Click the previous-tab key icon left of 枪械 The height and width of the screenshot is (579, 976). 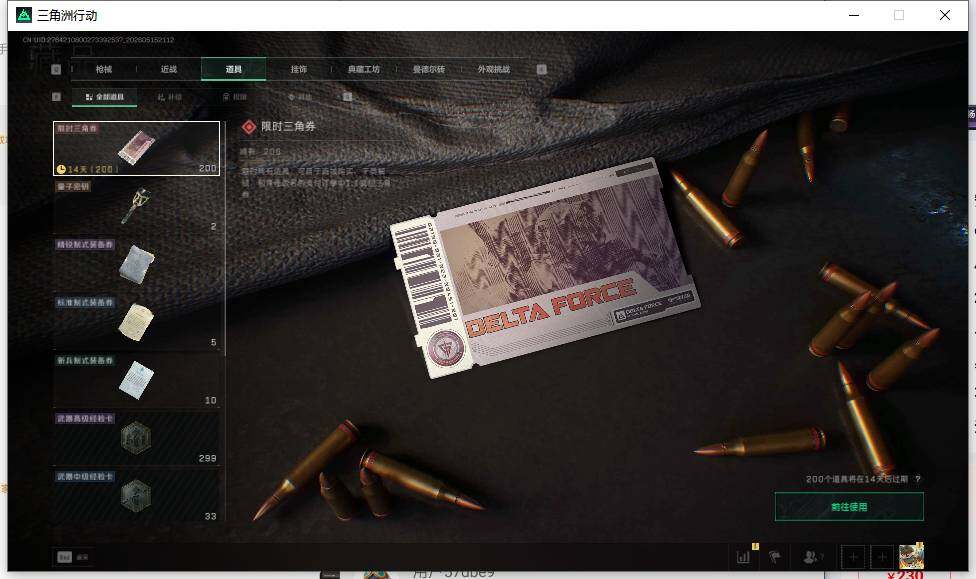pos(56,69)
